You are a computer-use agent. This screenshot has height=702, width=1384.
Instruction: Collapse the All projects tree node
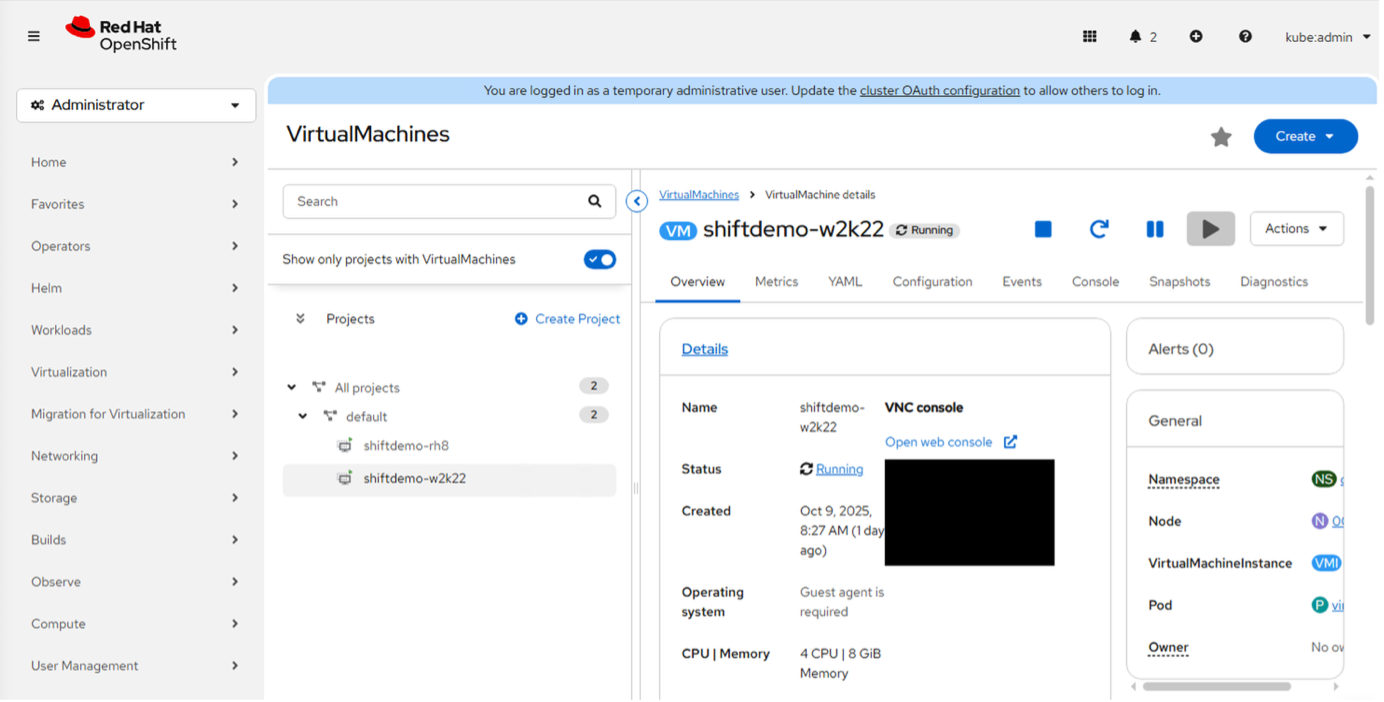(x=292, y=387)
